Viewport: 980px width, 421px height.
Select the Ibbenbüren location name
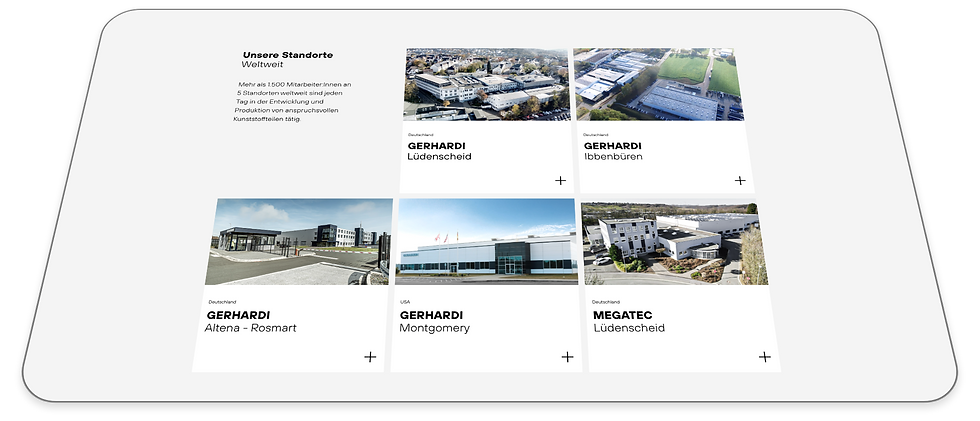click(613, 157)
